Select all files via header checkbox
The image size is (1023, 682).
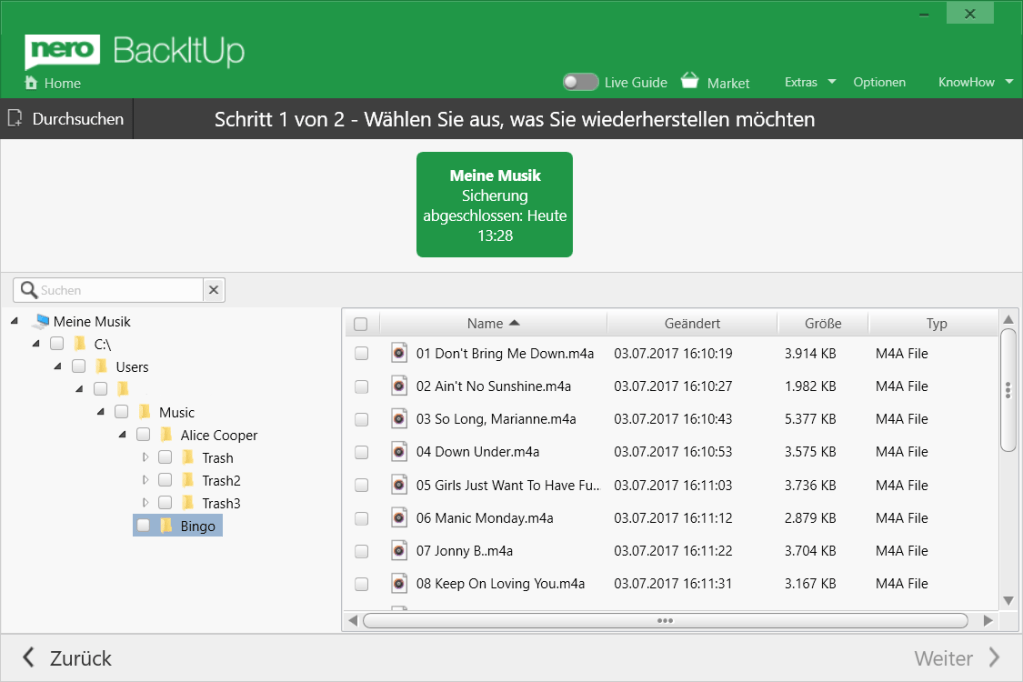tap(361, 324)
